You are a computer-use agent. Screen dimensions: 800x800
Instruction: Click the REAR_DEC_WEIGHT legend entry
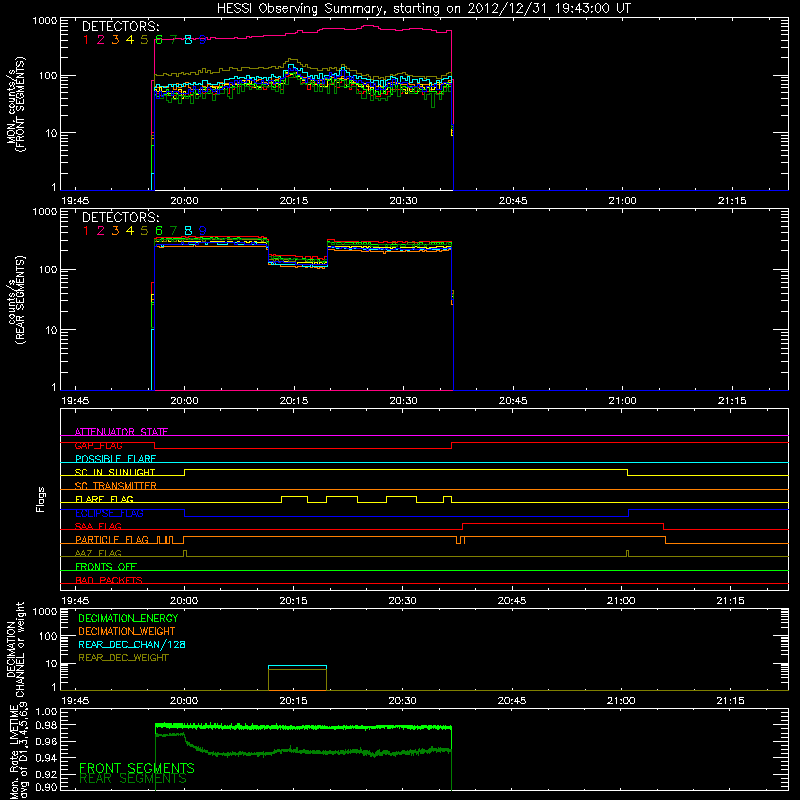tap(123, 658)
